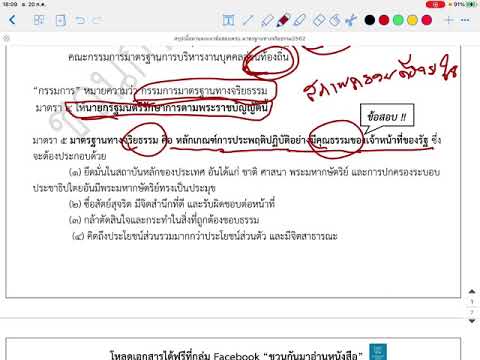The height and width of the screenshot is (360, 480).
Task: Tap the clock time in the status bar
Action: 10,4
